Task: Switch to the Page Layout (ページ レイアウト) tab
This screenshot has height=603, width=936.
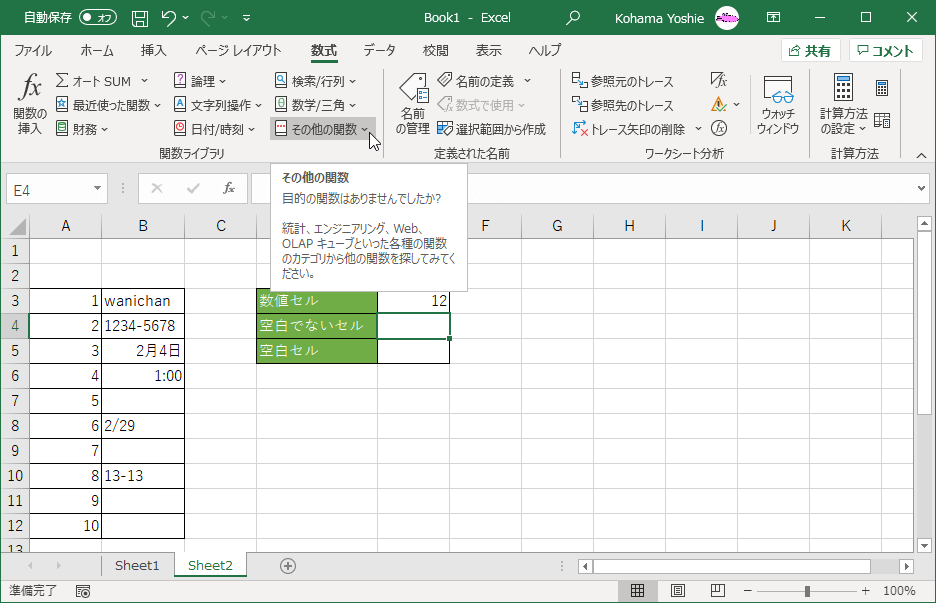Action: (x=238, y=51)
